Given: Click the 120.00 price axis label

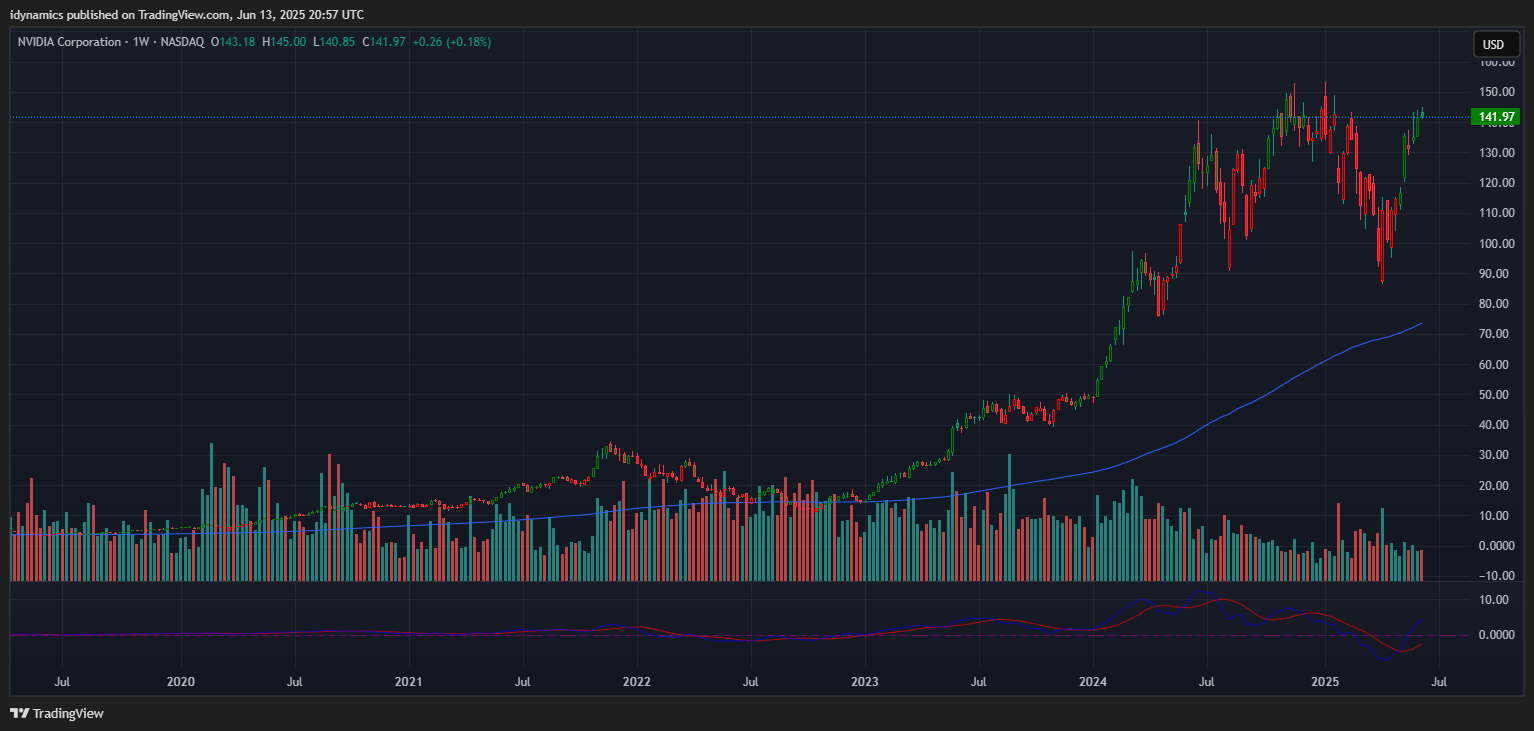Looking at the screenshot, I should tap(1496, 183).
